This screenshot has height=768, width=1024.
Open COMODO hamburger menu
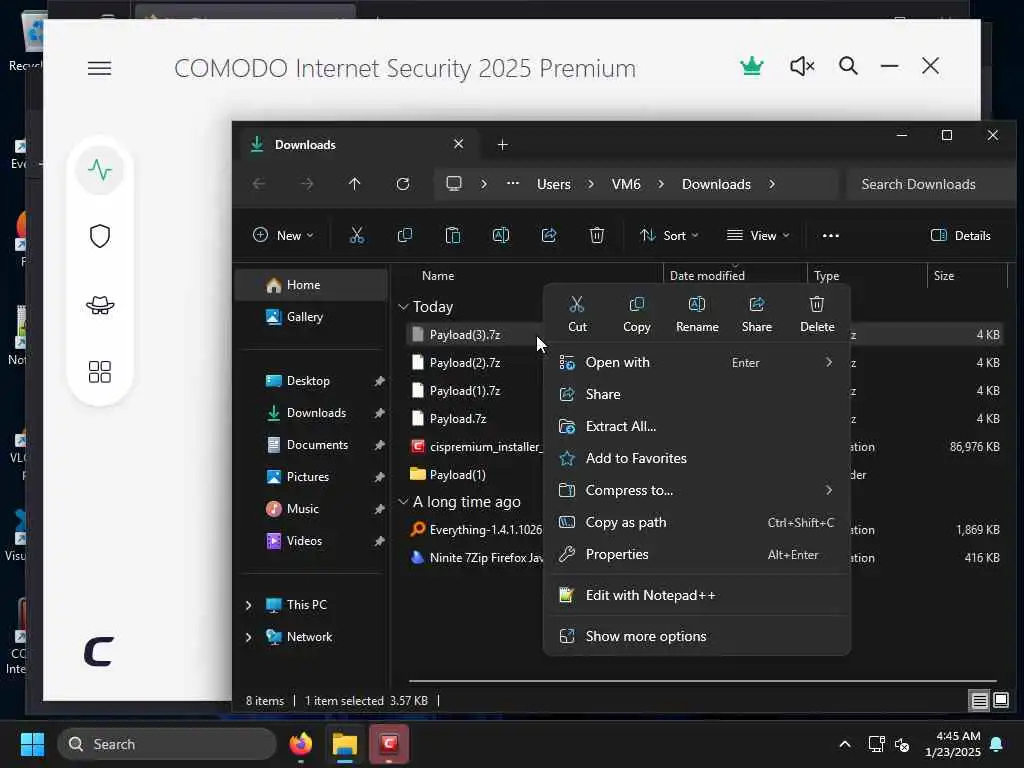click(99, 68)
